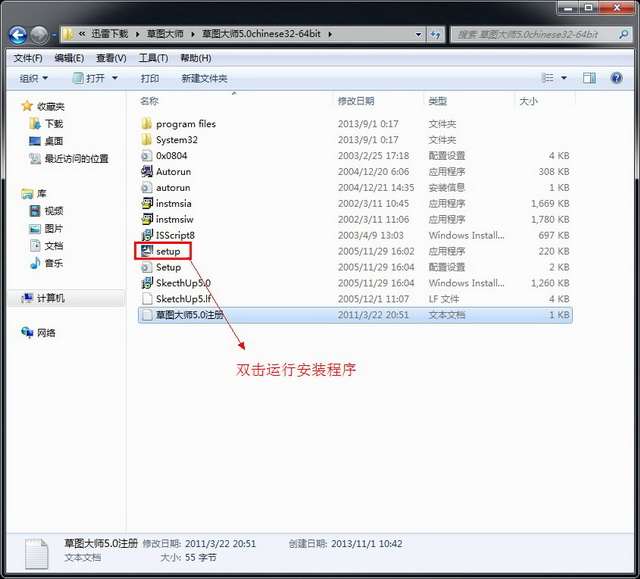Select the Autorun application icon
This screenshot has height=579, width=640.
[x=147, y=172]
